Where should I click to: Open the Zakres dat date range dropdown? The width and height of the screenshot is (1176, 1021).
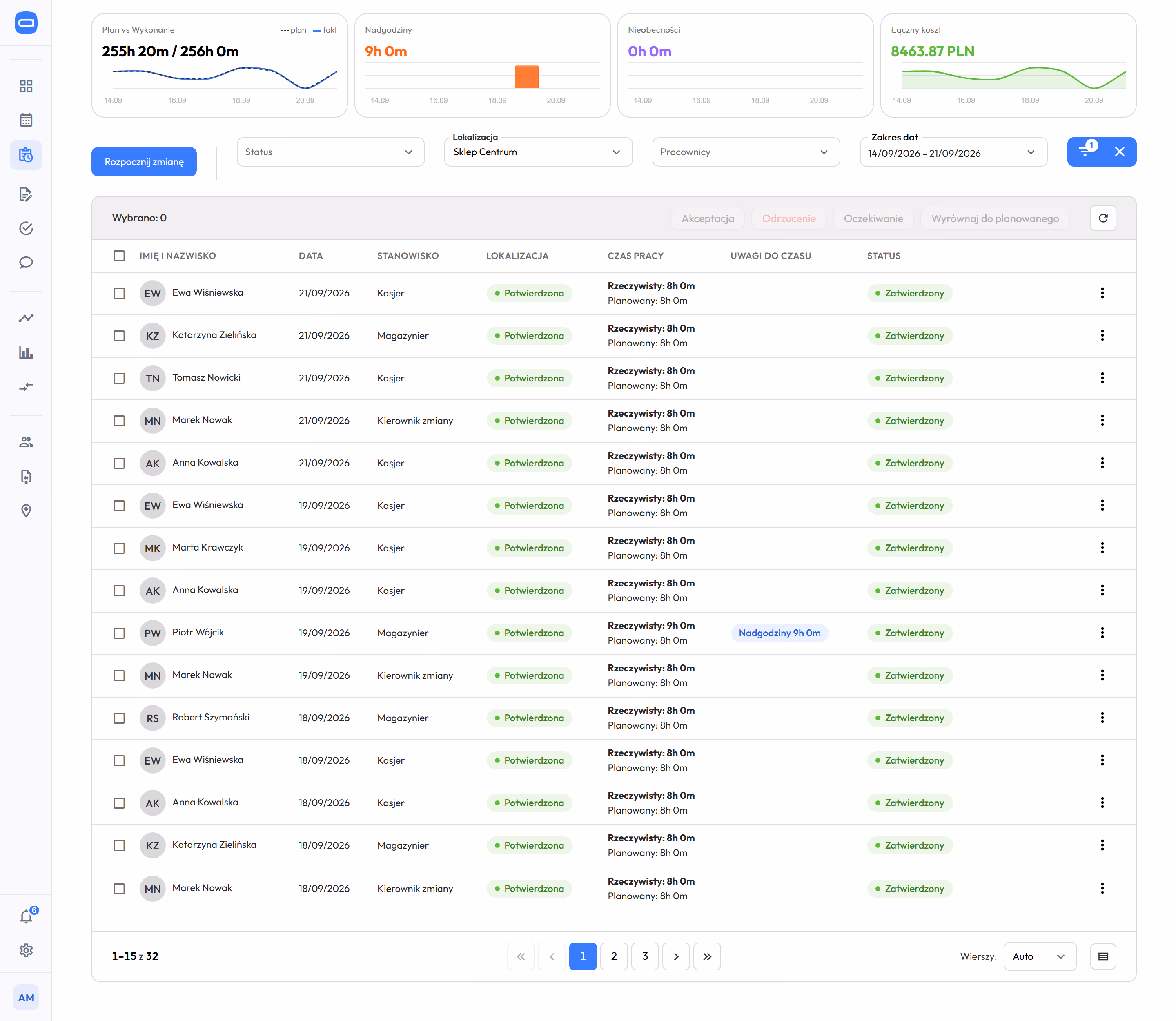[953, 152]
